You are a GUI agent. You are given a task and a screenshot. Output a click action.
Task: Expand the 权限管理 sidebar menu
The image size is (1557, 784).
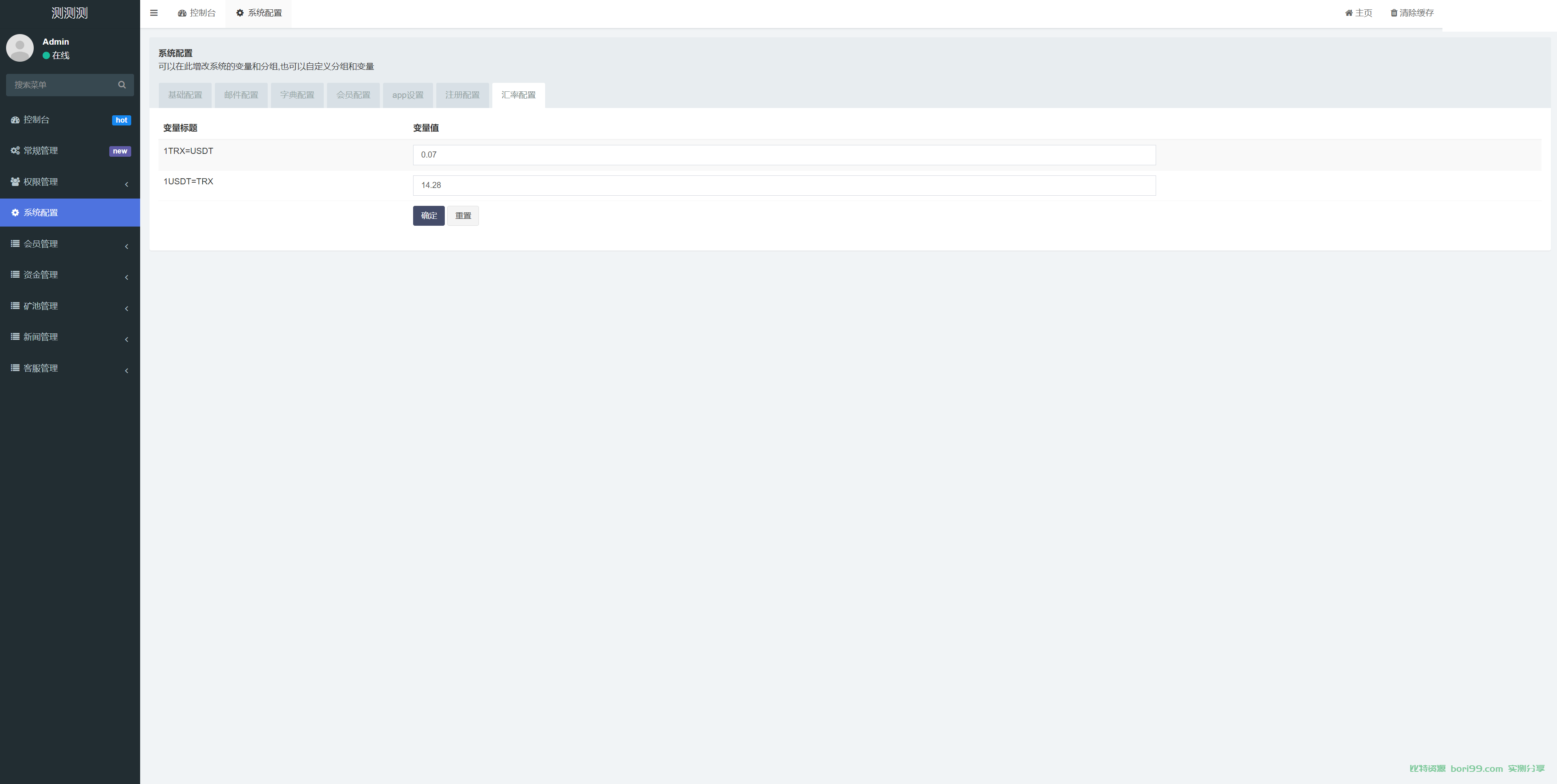pyautogui.click(x=41, y=182)
